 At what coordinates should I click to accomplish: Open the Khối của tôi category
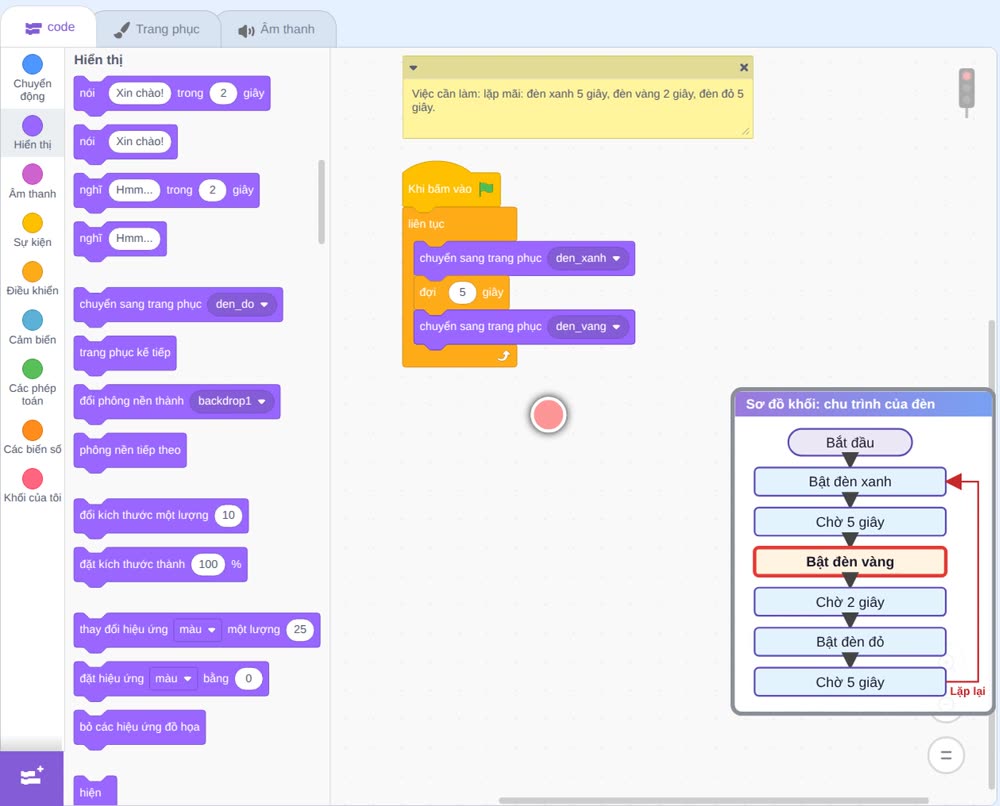tap(32, 486)
